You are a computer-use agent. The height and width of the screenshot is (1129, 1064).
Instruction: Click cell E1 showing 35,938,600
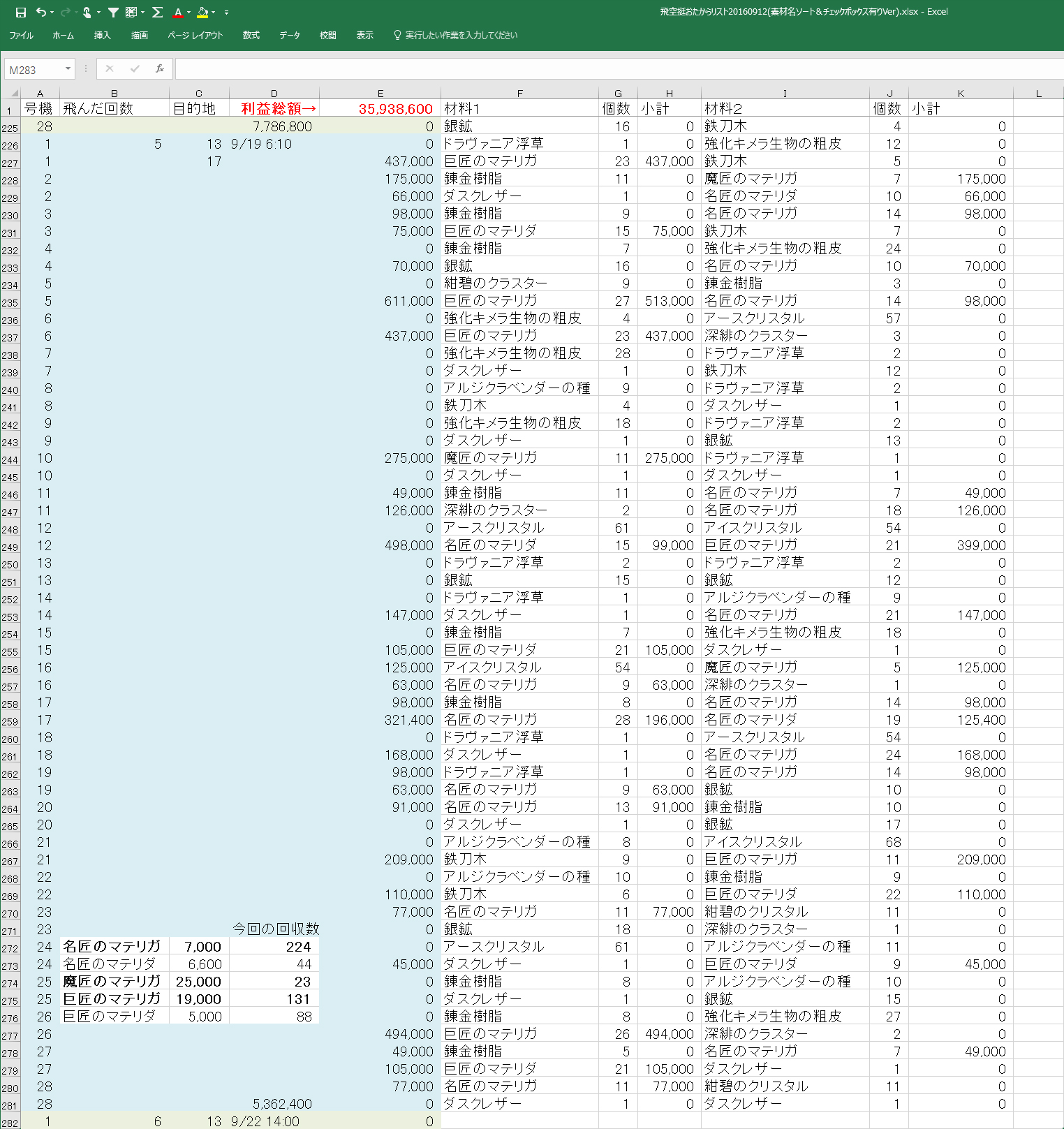pyautogui.click(x=380, y=108)
